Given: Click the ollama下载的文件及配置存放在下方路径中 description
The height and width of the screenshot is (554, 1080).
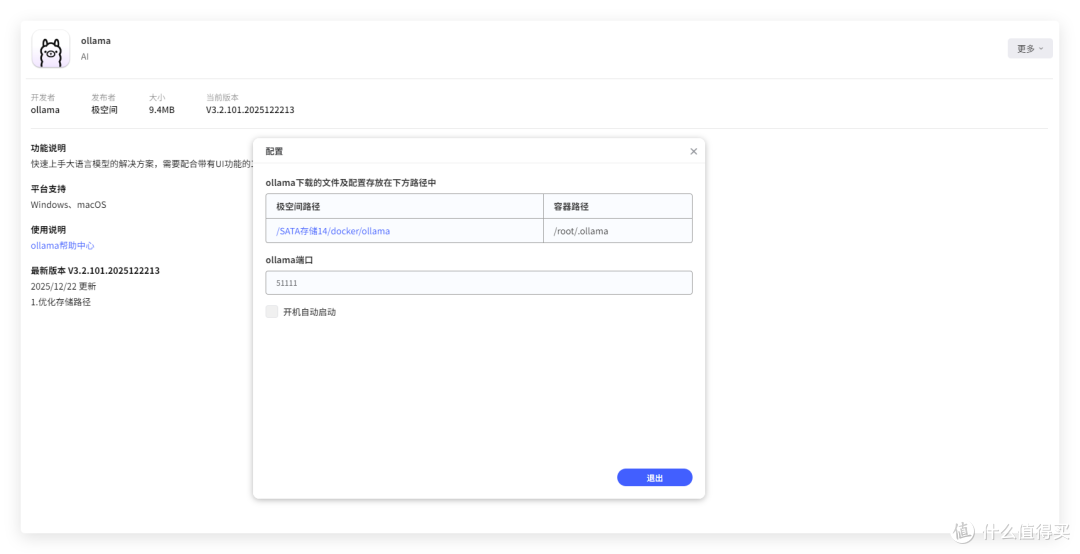Looking at the screenshot, I should [351, 183].
